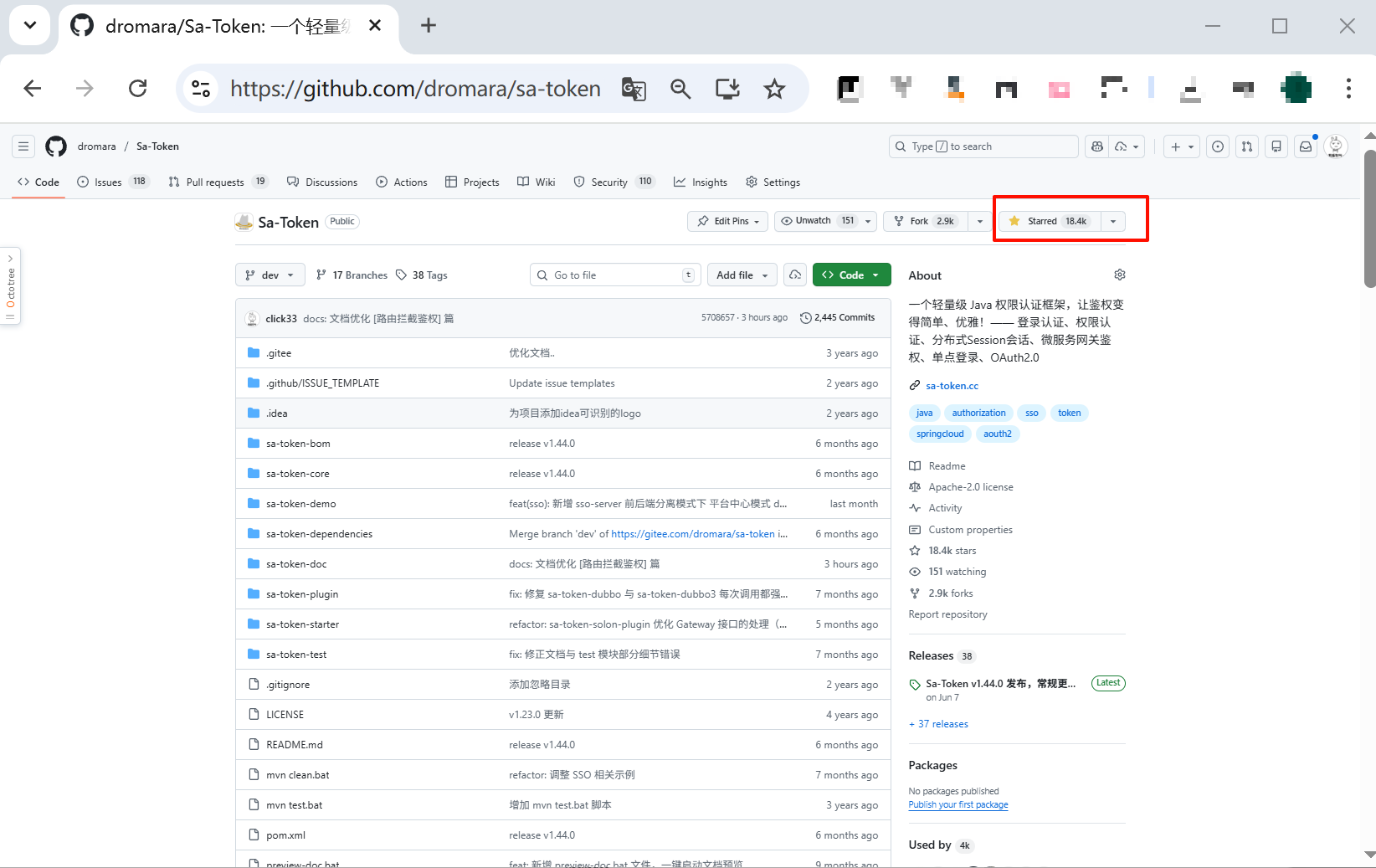1376x868 pixels.
Task: View all 37 releases
Action: 938,723
